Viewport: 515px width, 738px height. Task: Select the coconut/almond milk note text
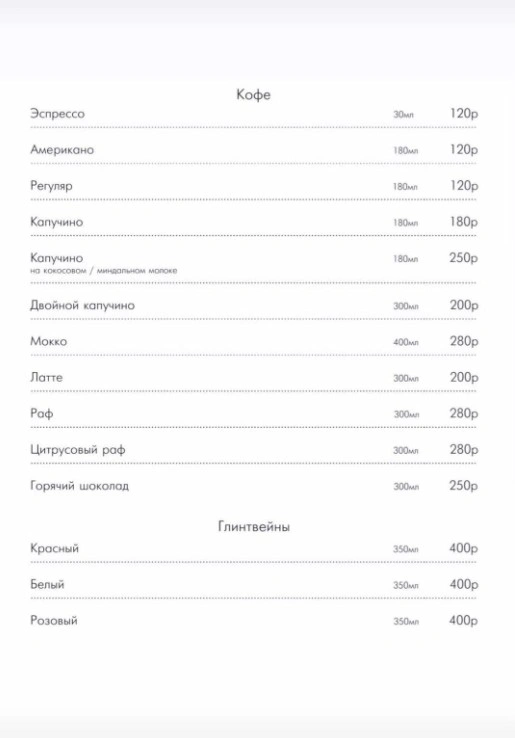pyautogui.click(x=104, y=271)
